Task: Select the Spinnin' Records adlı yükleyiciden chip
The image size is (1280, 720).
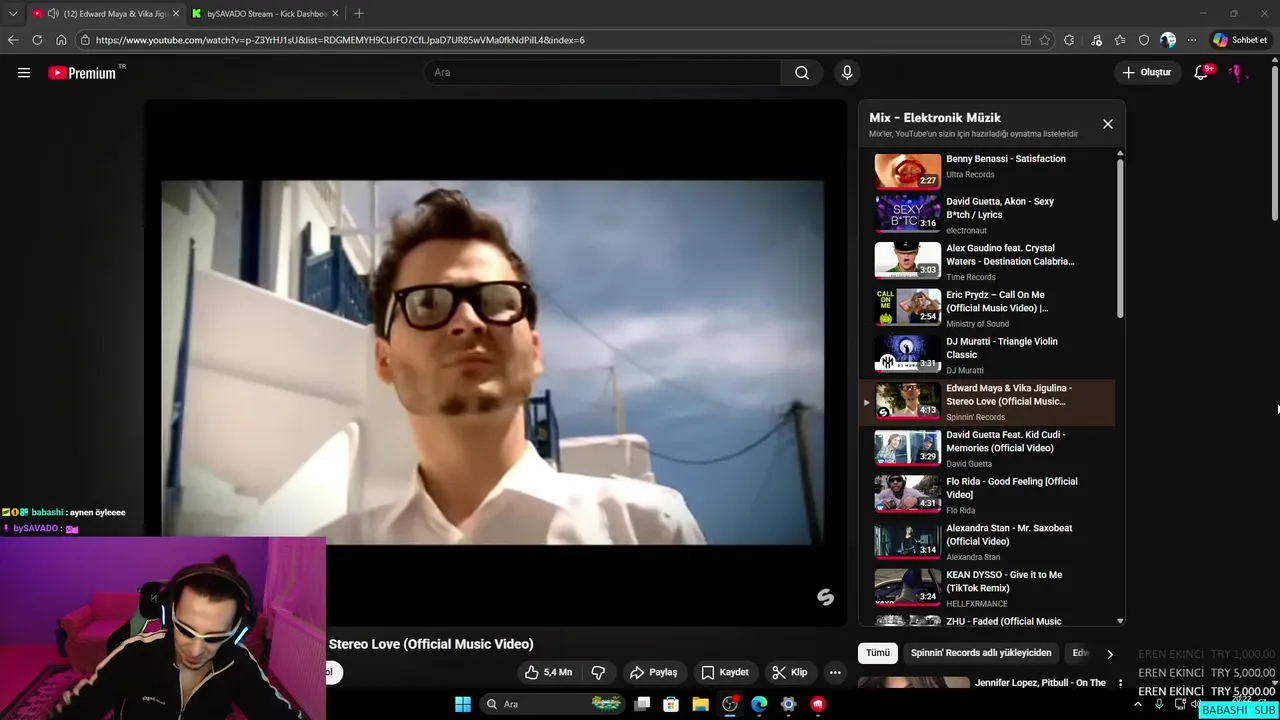Action: [x=981, y=653]
